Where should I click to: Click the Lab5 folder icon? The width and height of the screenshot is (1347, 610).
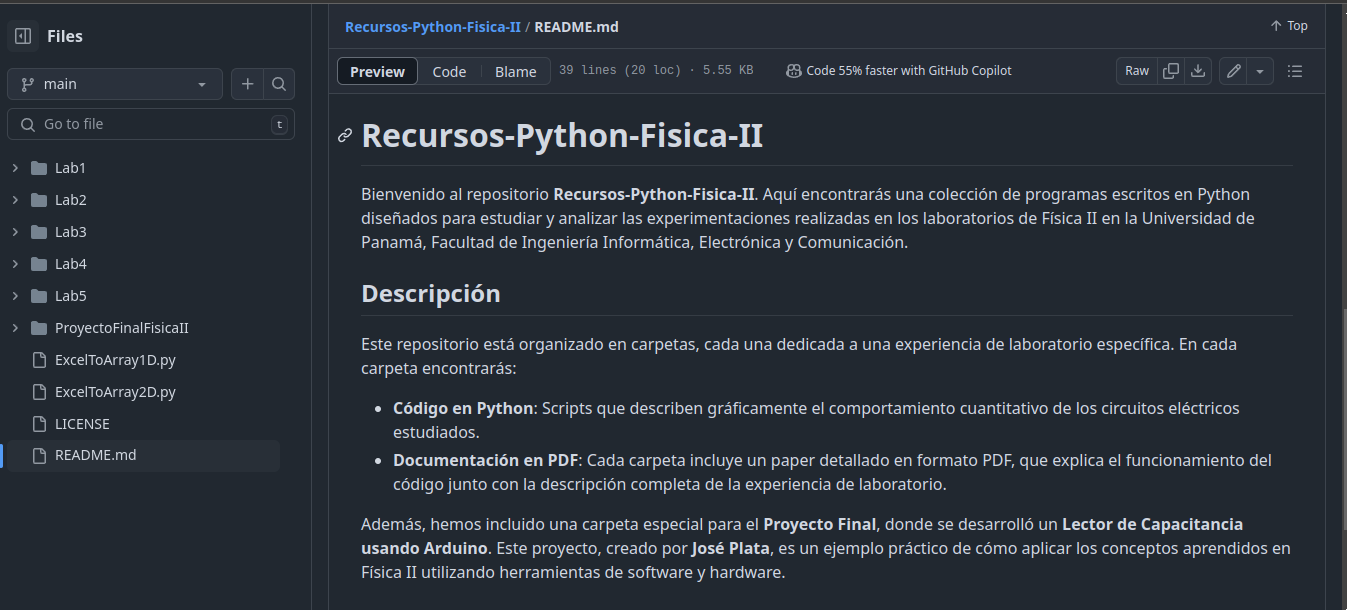[39, 296]
